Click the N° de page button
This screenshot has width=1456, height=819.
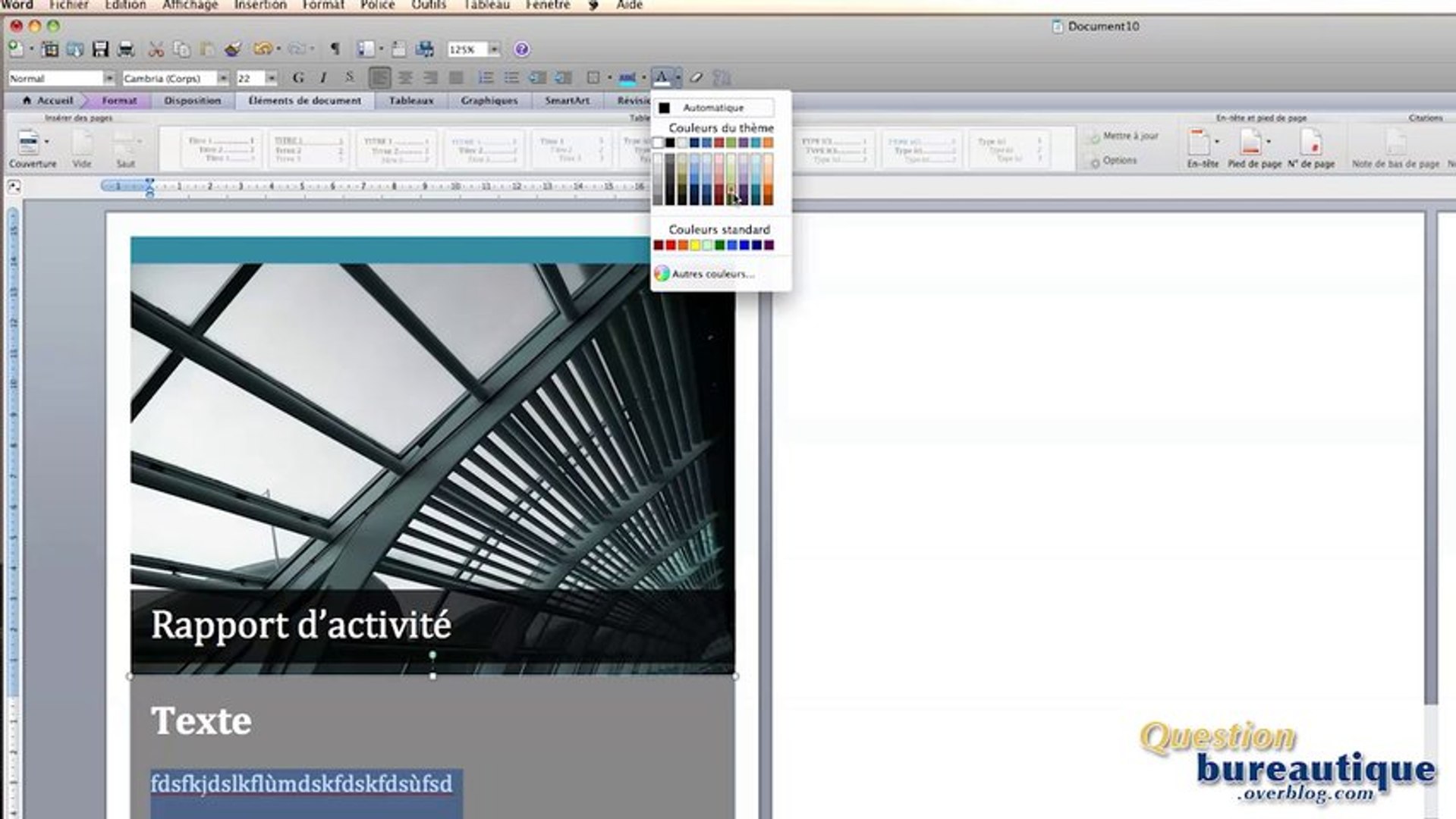pyautogui.click(x=1311, y=149)
